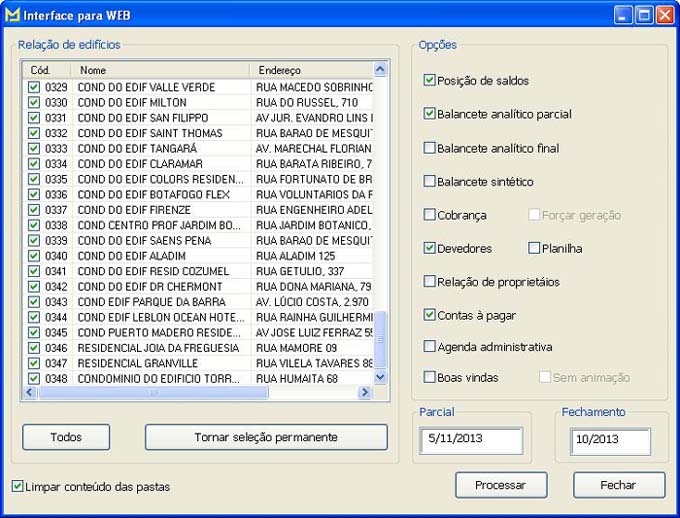Enable the Cobrança option
680x518 pixels.
[x=430, y=215]
